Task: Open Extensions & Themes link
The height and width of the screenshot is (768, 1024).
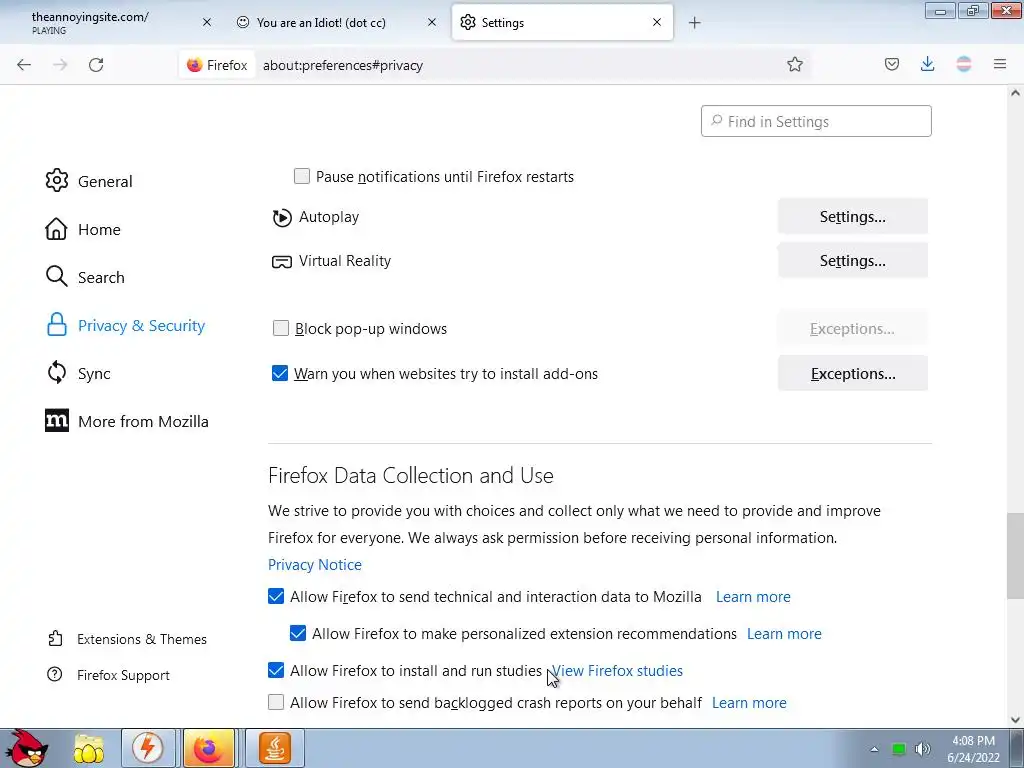Action: pos(127,639)
